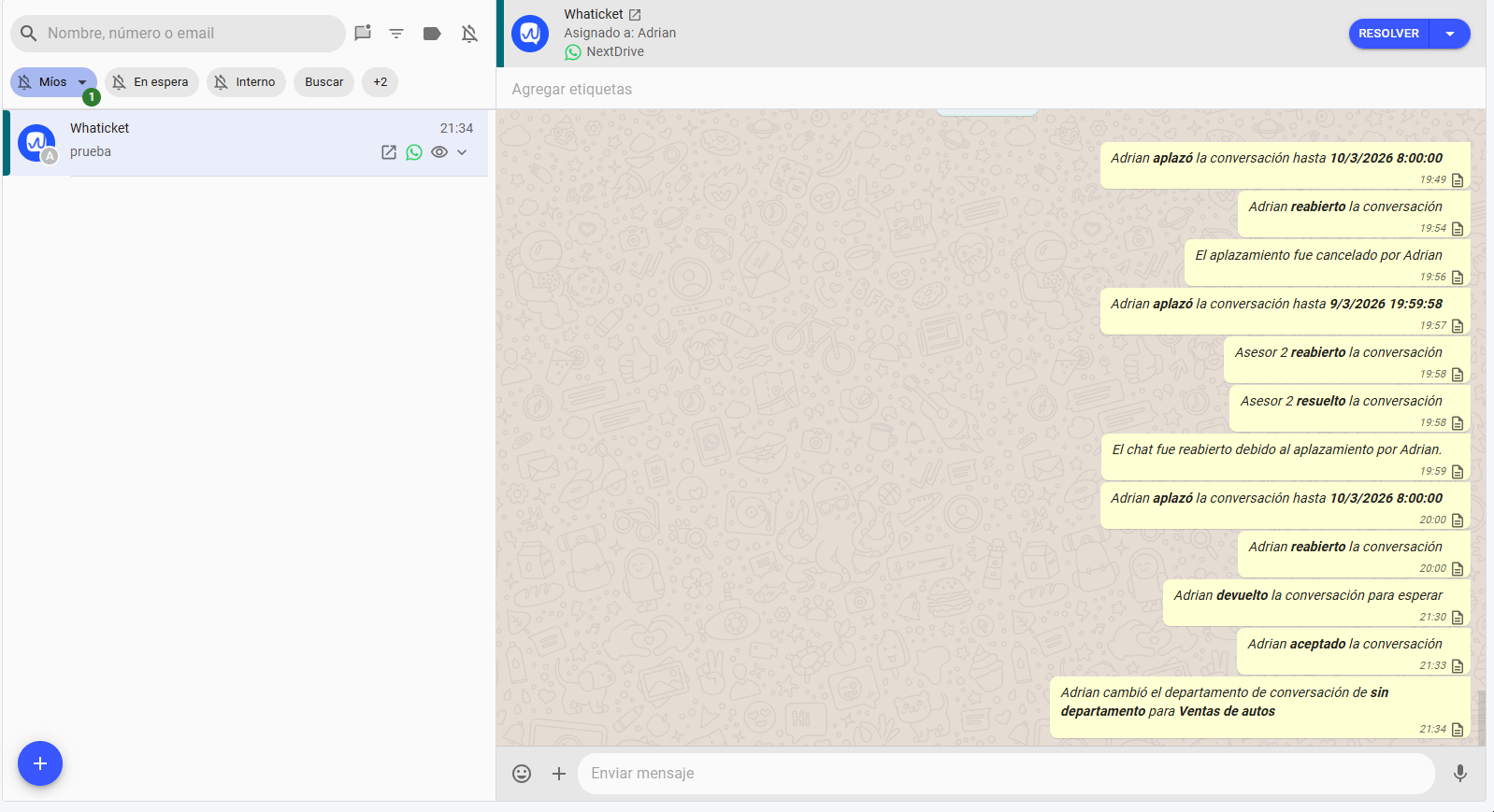Expand the Míos tab dropdown arrow

[82, 82]
